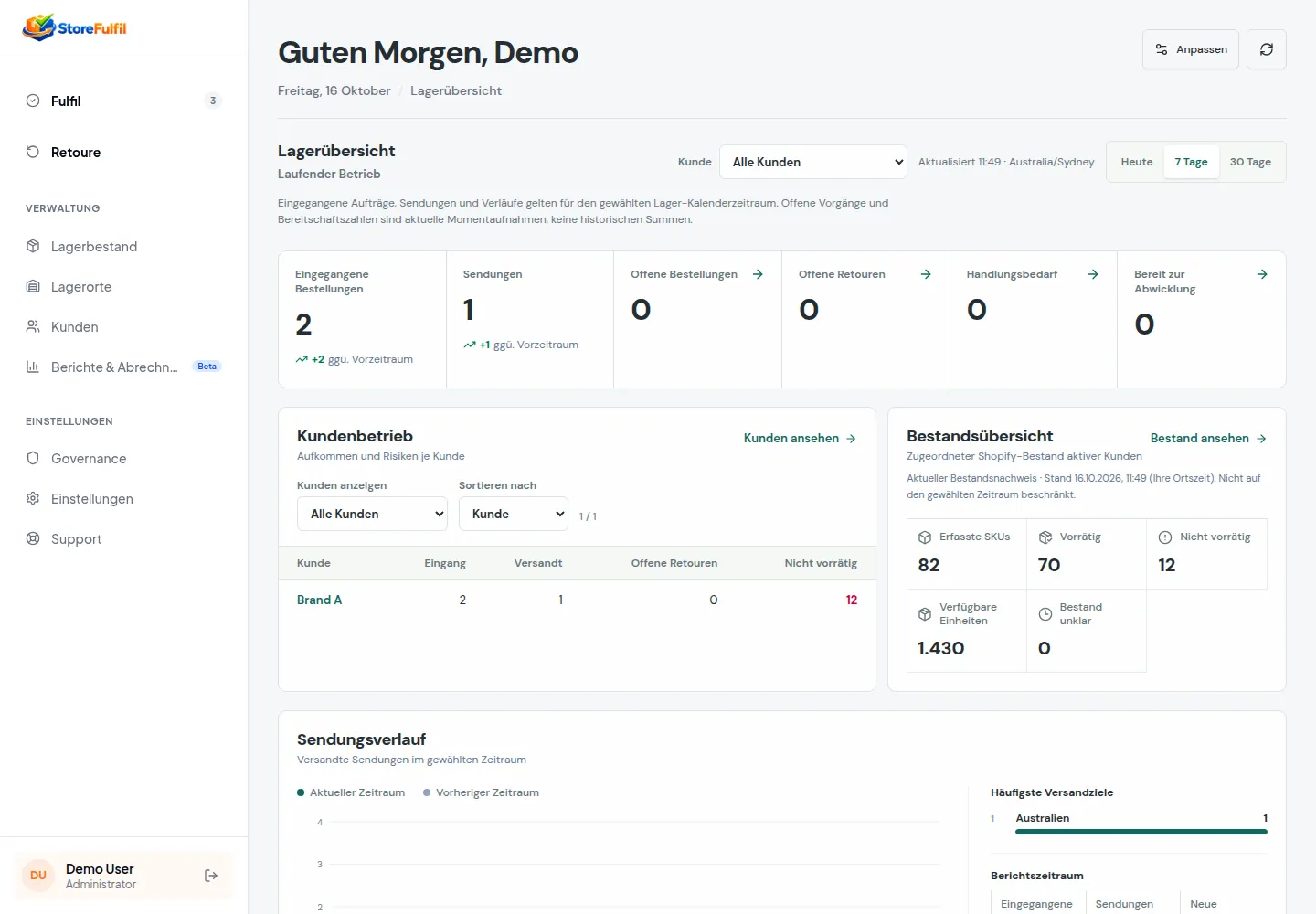Click the Governance shield icon
This screenshot has width=1316, height=914.
click(x=33, y=458)
